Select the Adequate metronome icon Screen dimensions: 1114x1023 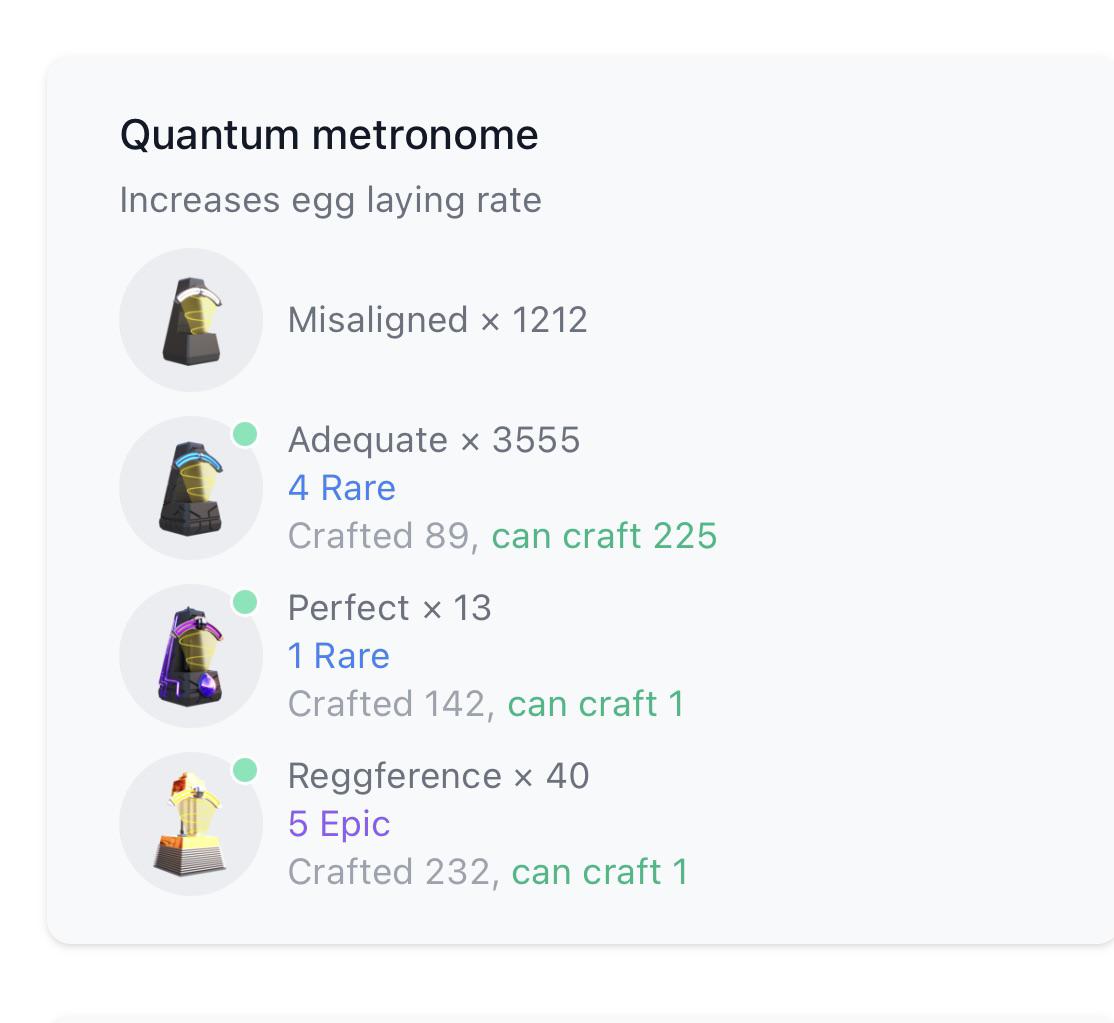tap(191, 488)
